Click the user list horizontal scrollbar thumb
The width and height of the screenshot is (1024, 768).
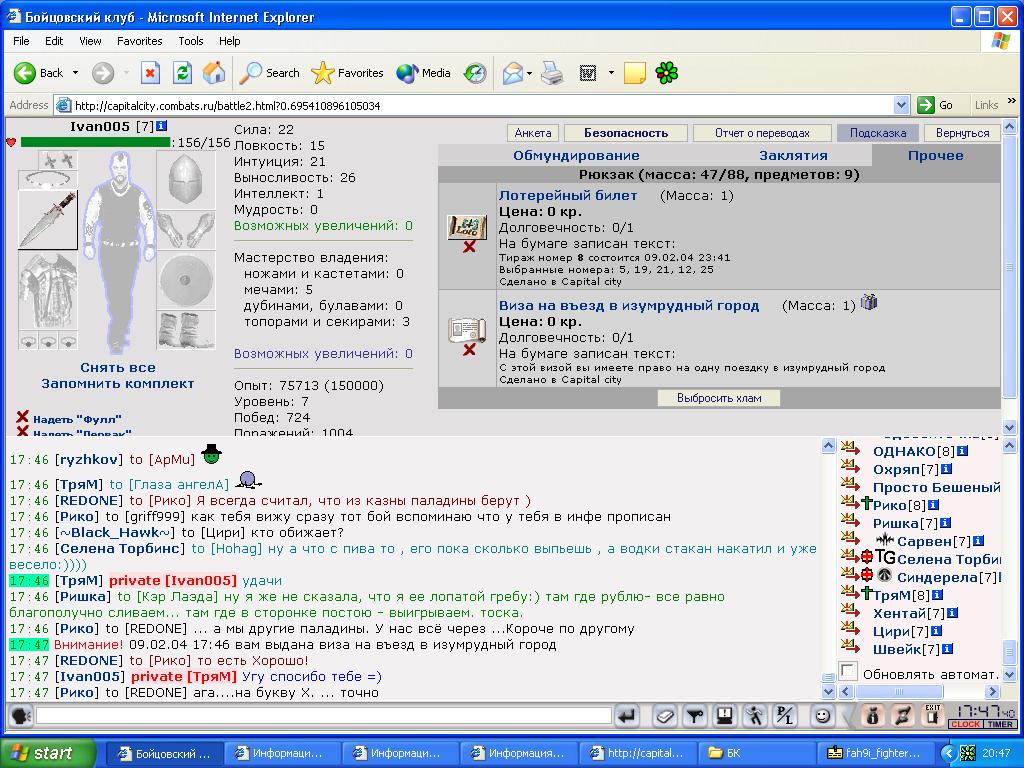[899, 692]
